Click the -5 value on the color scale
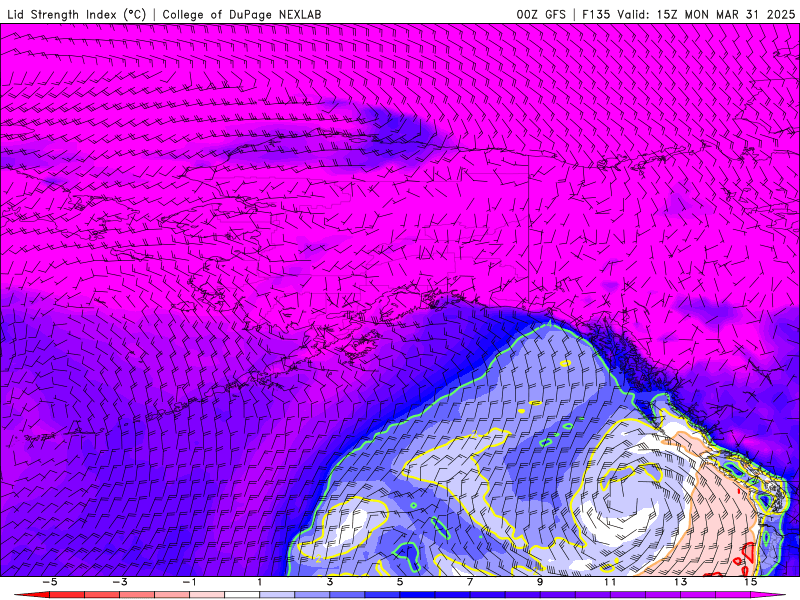800x600 pixels. (49, 582)
